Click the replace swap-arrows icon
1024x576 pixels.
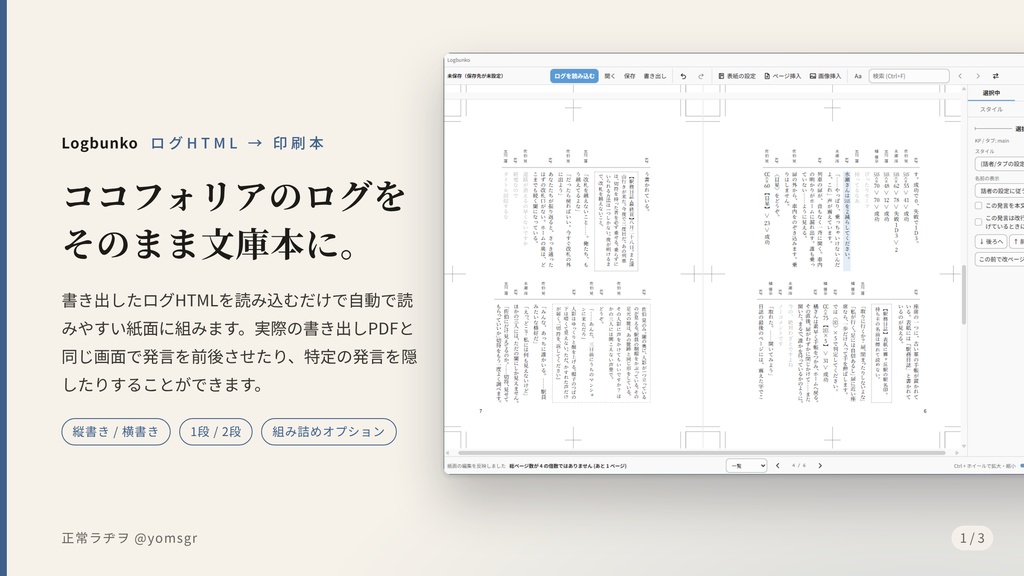[995, 76]
